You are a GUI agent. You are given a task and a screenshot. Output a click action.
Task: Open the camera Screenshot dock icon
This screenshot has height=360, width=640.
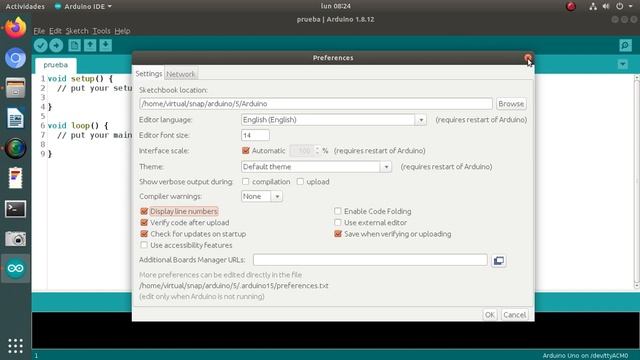[x=16, y=239]
